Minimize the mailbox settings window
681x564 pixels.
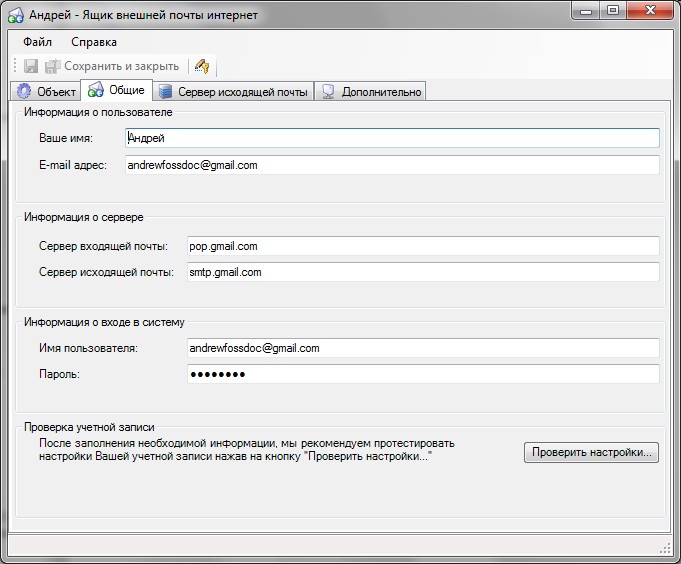point(586,10)
